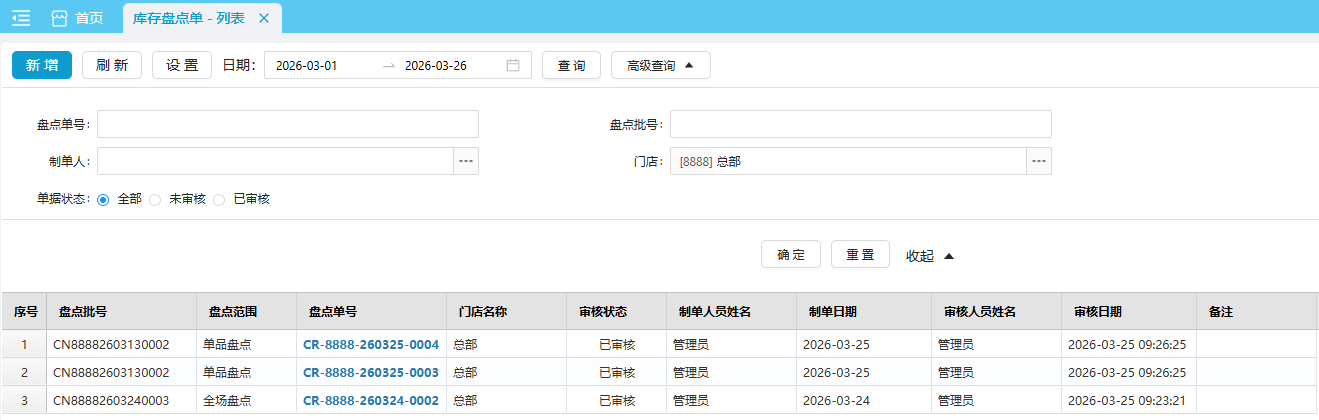Click the 新增 button
Image resolution: width=1319 pixels, height=420 pixels.
pyautogui.click(x=42, y=66)
